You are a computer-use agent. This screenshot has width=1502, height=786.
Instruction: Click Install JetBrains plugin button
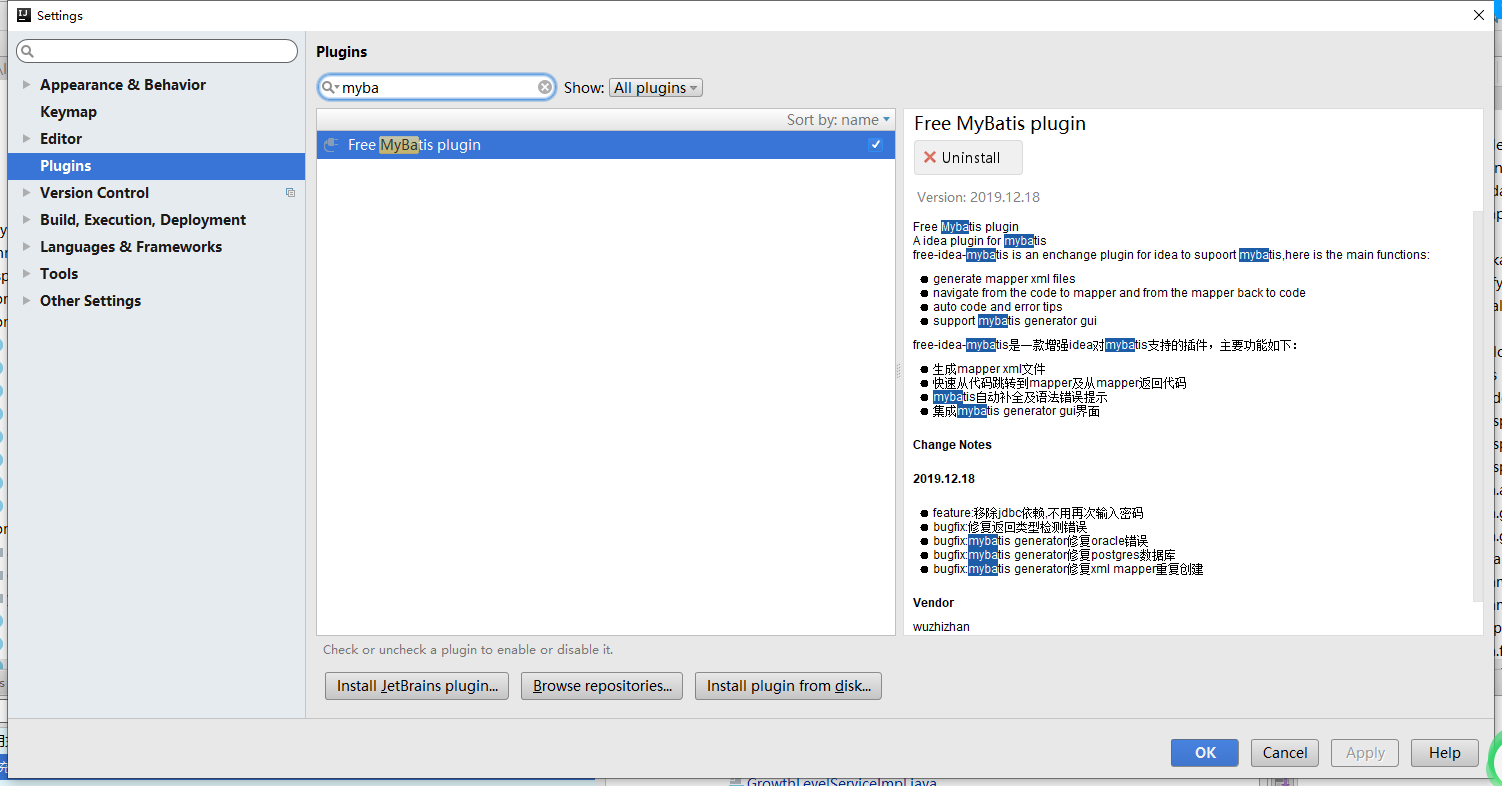click(417, 686)
